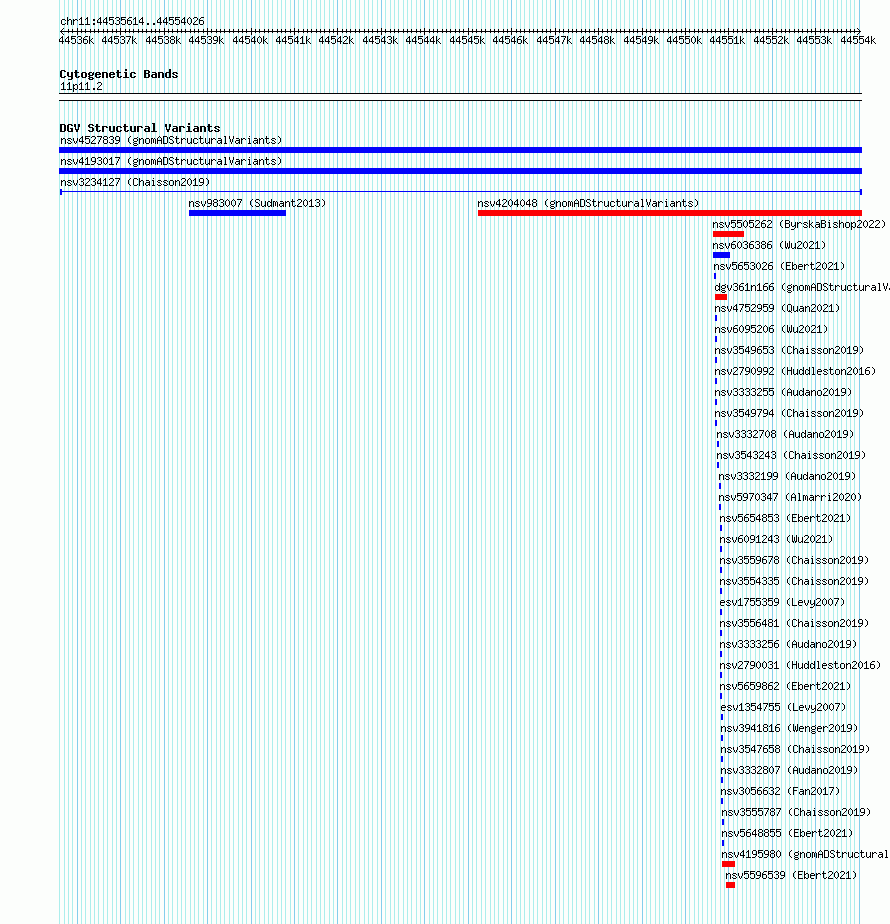Open nsv6036386 (Wu2021) variant
The image size is (890, 924).
pos(769,245)
